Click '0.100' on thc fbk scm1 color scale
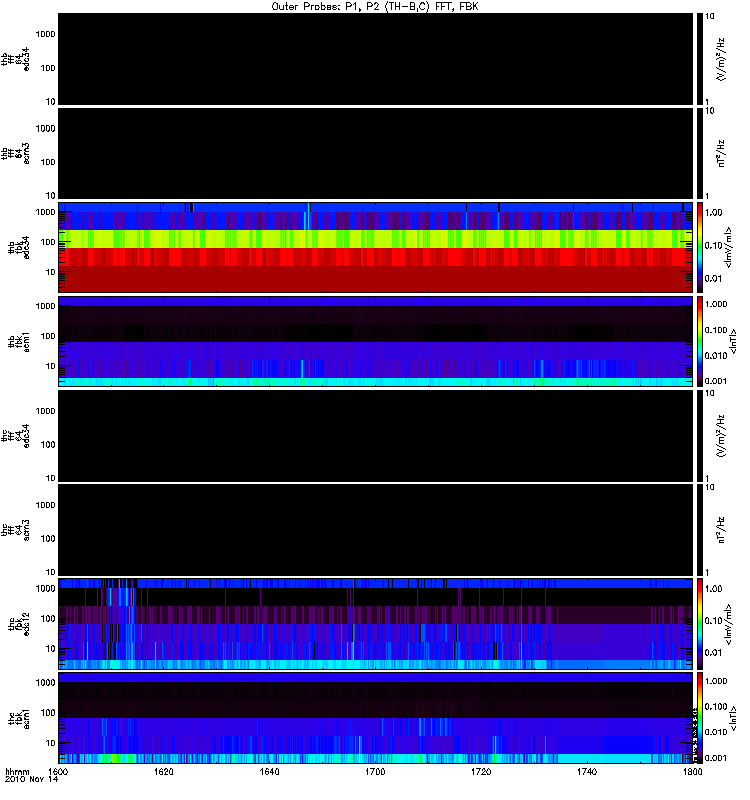 click(716, 707)
